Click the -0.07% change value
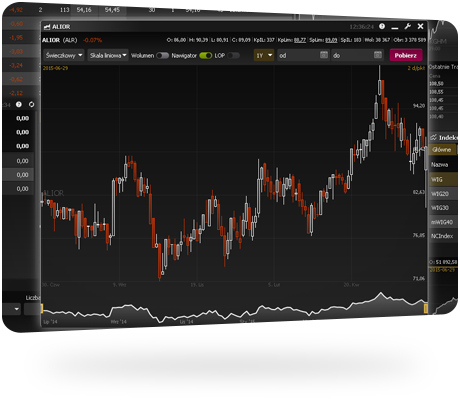The width and height of the screenshot is (460, 400). coord(93,40)
